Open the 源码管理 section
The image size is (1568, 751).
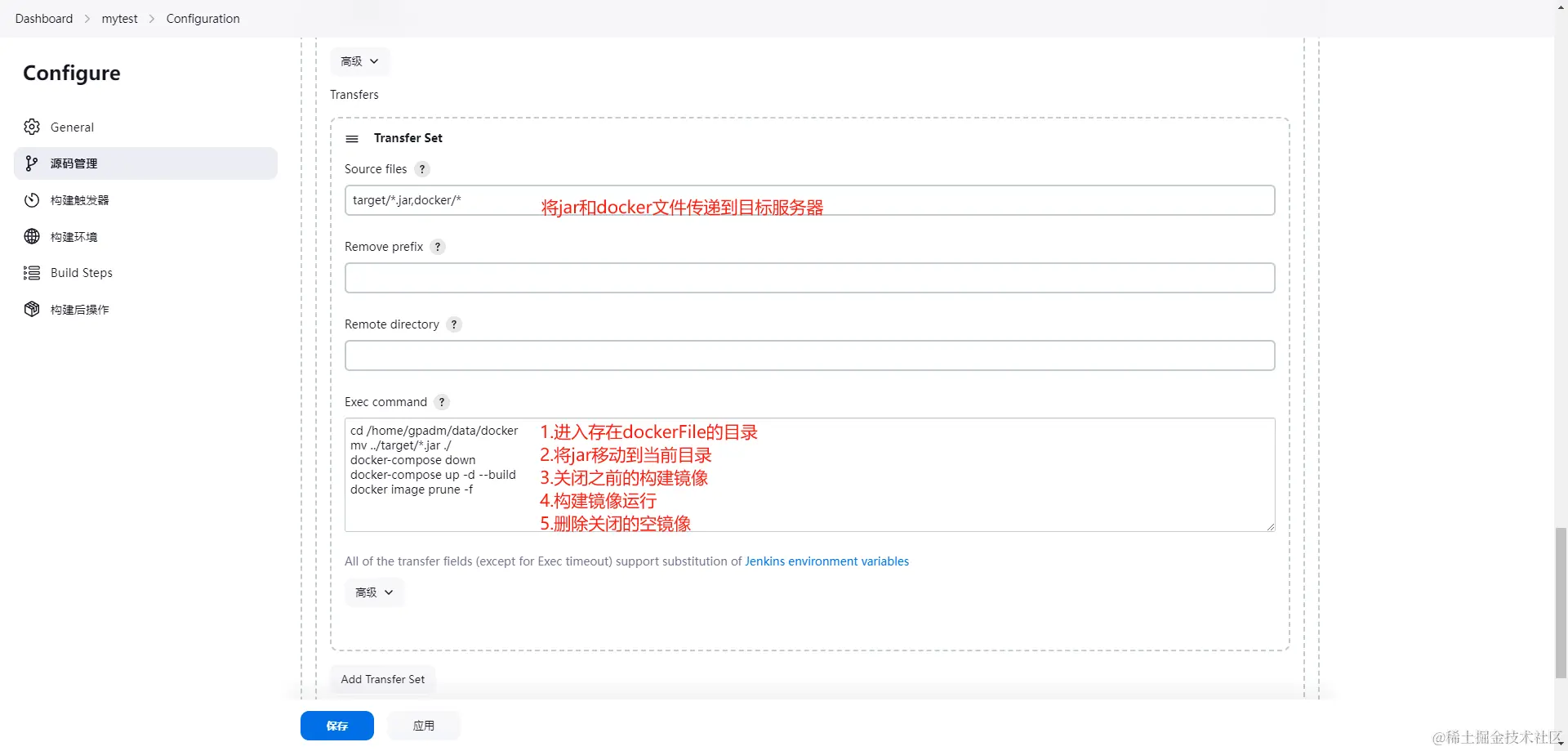(x=145, y=163)
